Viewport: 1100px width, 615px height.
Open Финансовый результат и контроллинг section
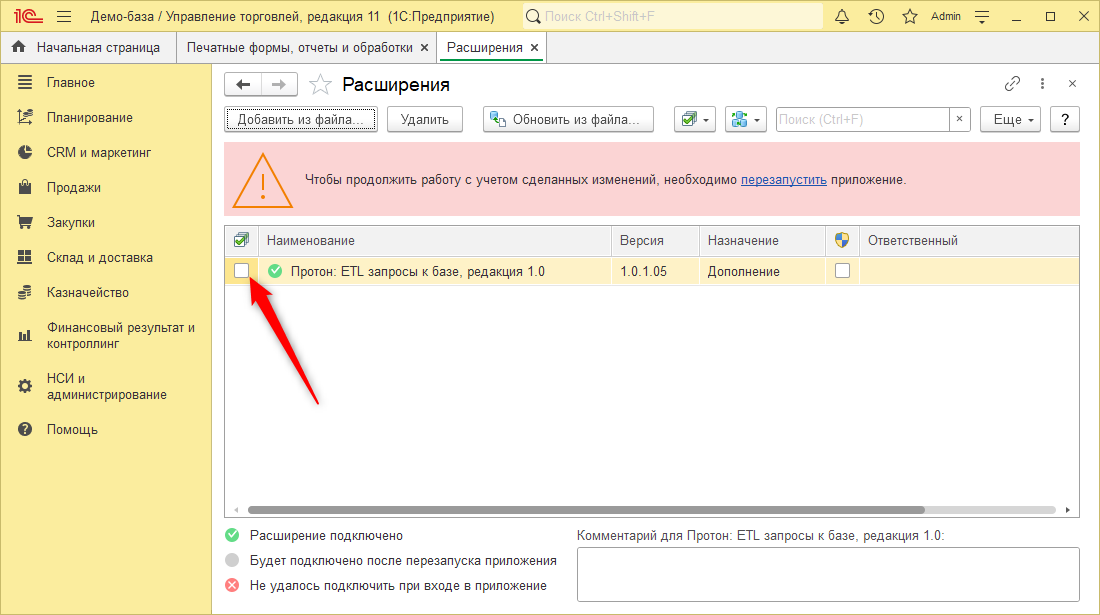click(121, 336)
